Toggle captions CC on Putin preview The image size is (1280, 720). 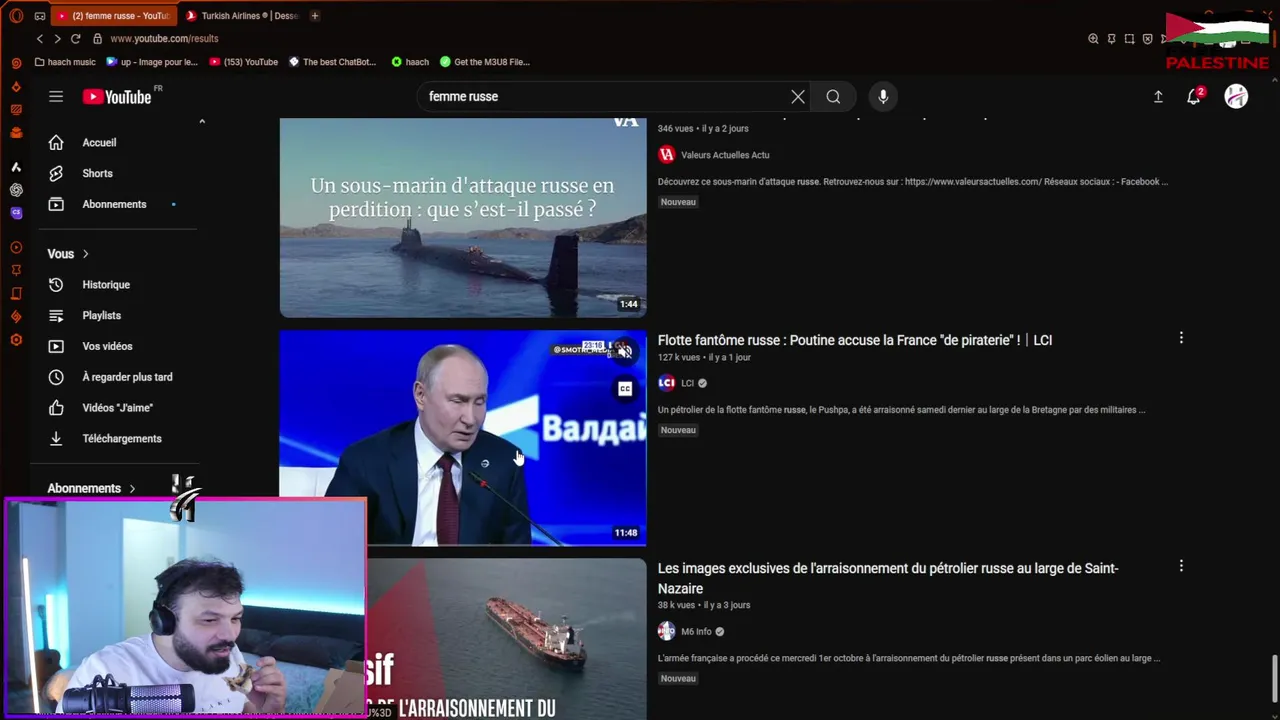(625, 389)
